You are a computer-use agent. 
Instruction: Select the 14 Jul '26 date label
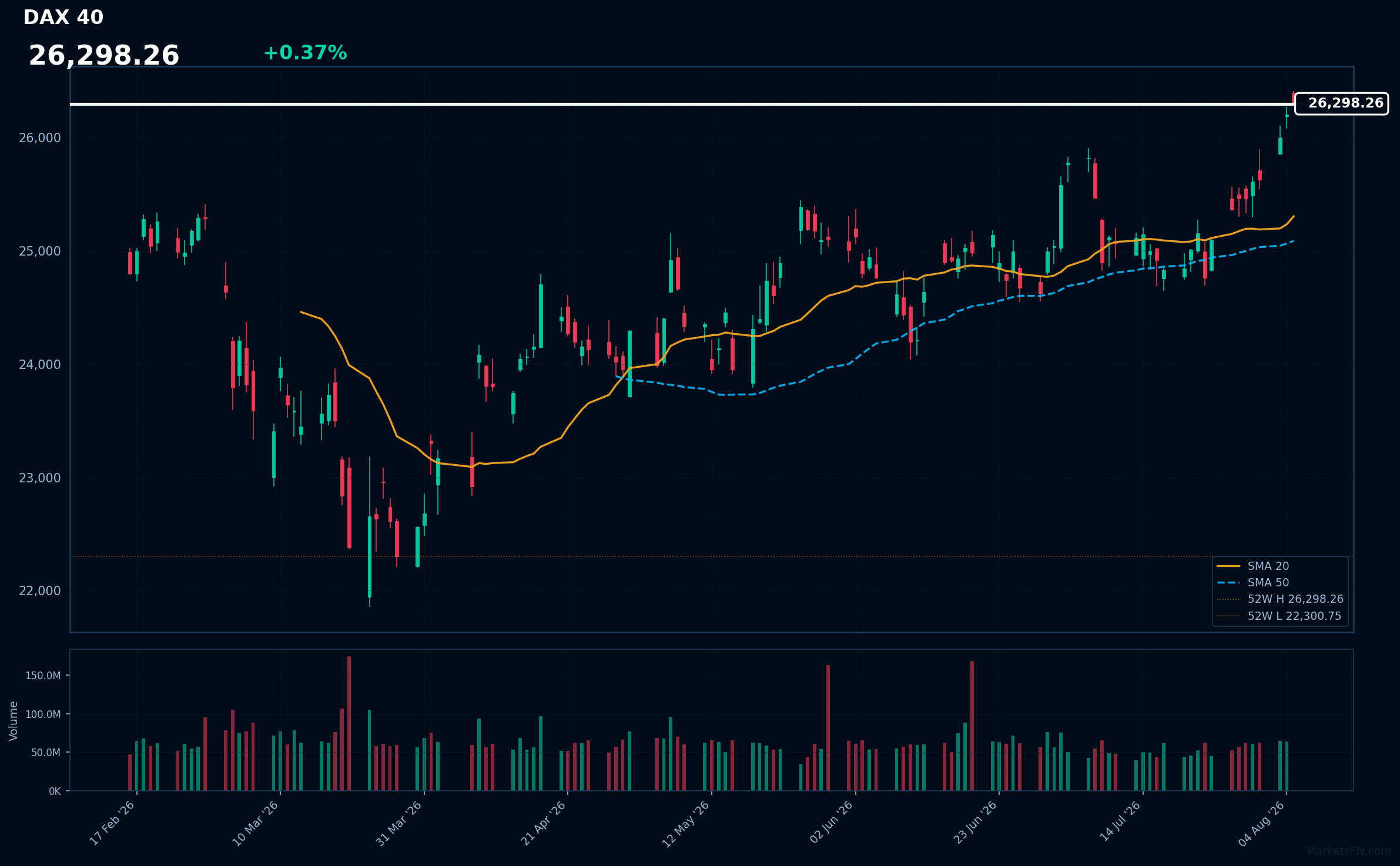pyautogui.click(x=1120, y=822)
